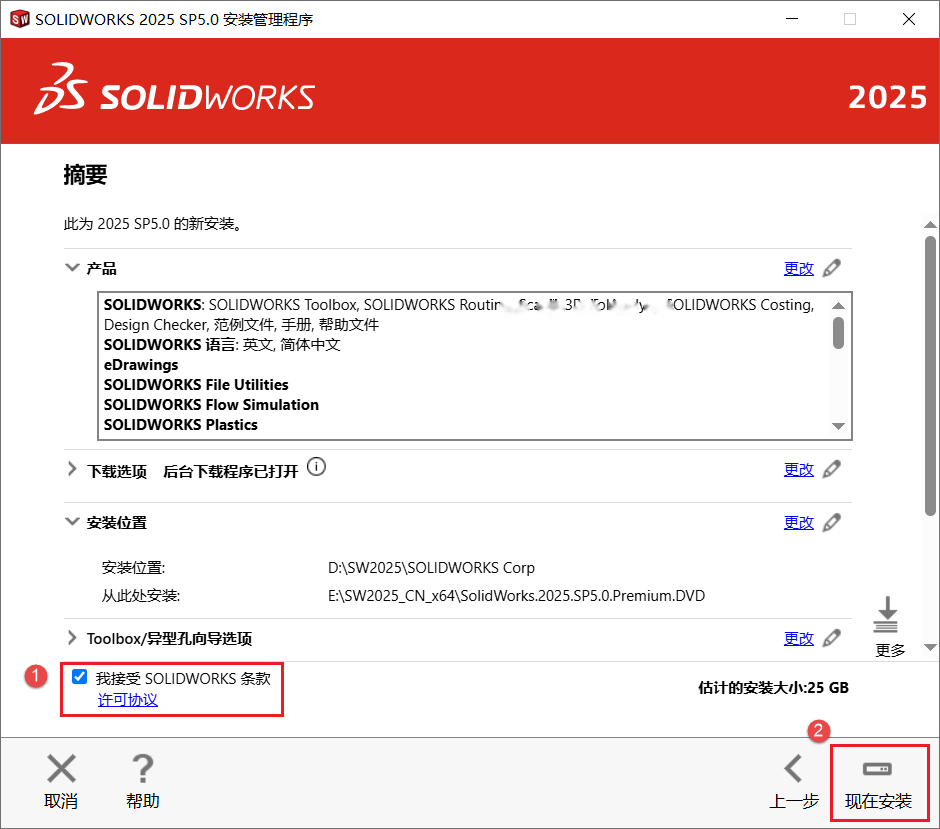This screenshot has height=829, width=940.
Task: Collapse the 产品 section
Action: click(x=72, y=267)
